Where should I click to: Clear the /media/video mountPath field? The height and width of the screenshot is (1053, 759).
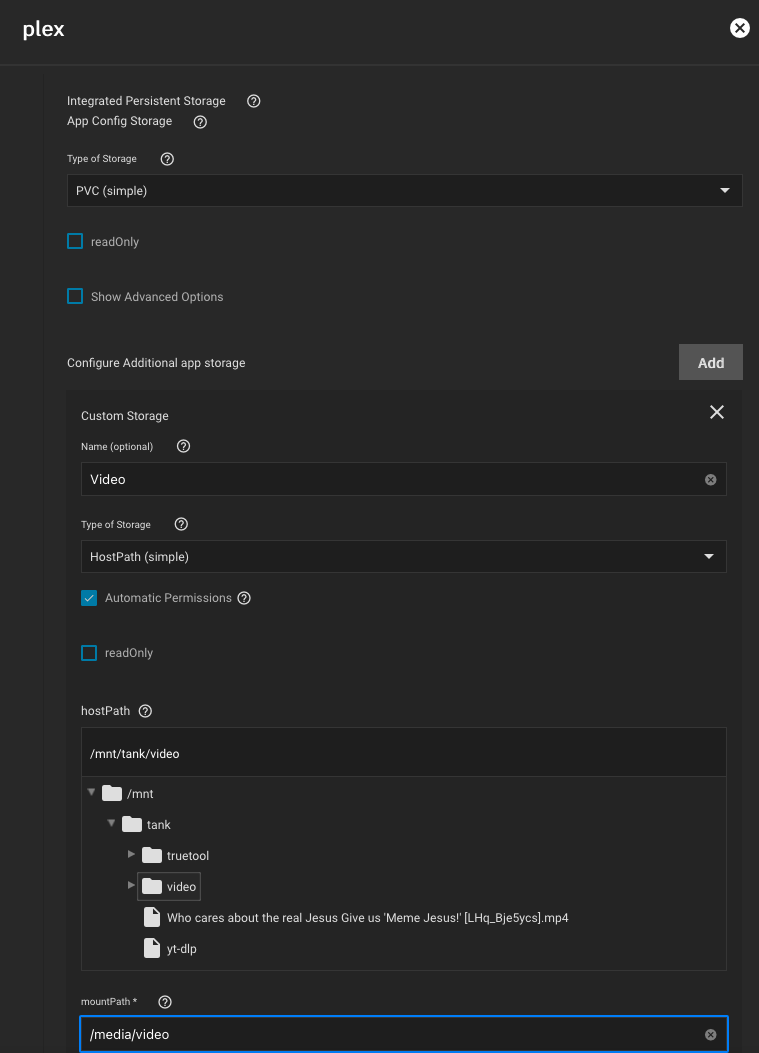[711, 1035]
